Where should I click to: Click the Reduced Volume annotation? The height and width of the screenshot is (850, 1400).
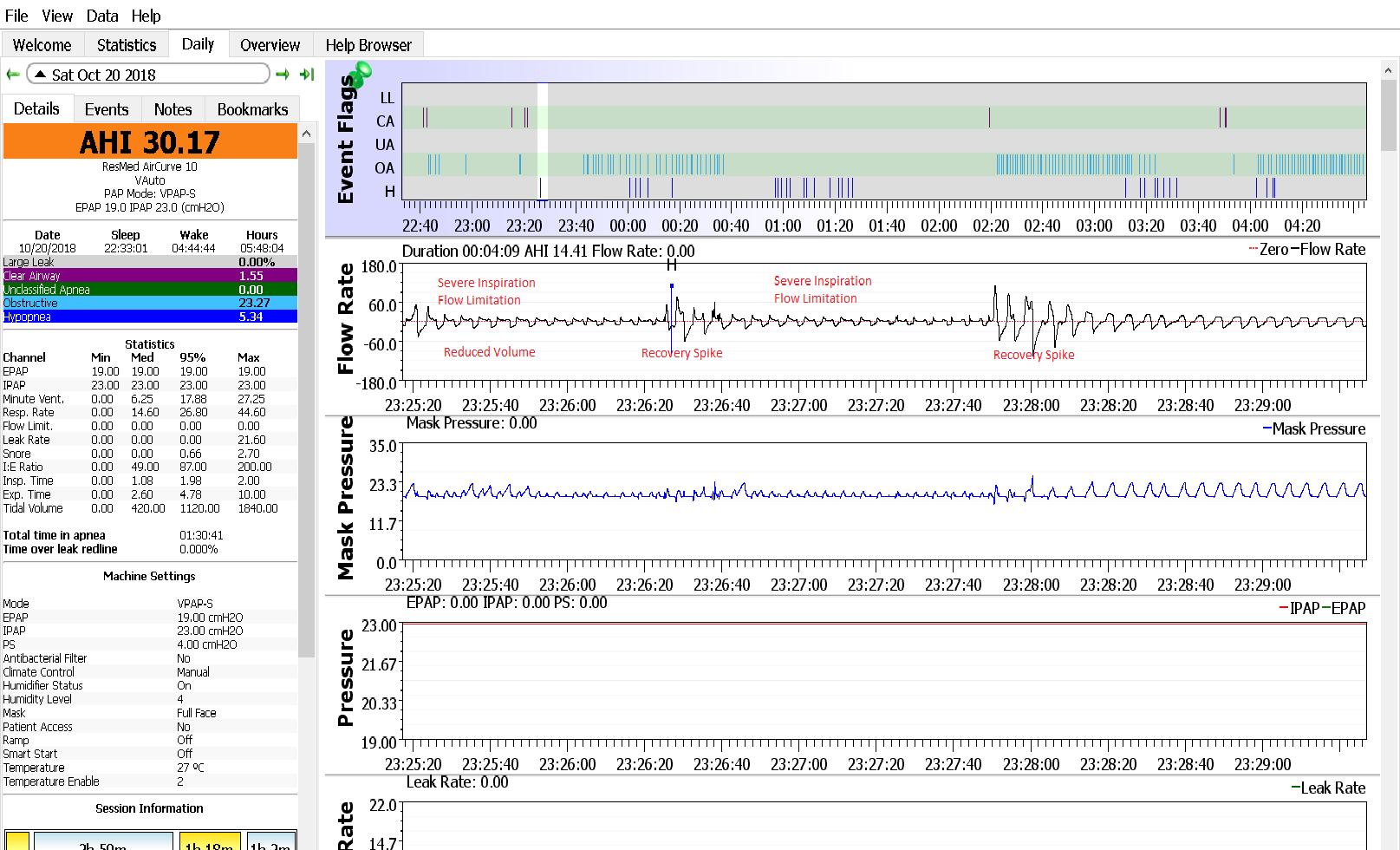[x=490, y=352]
